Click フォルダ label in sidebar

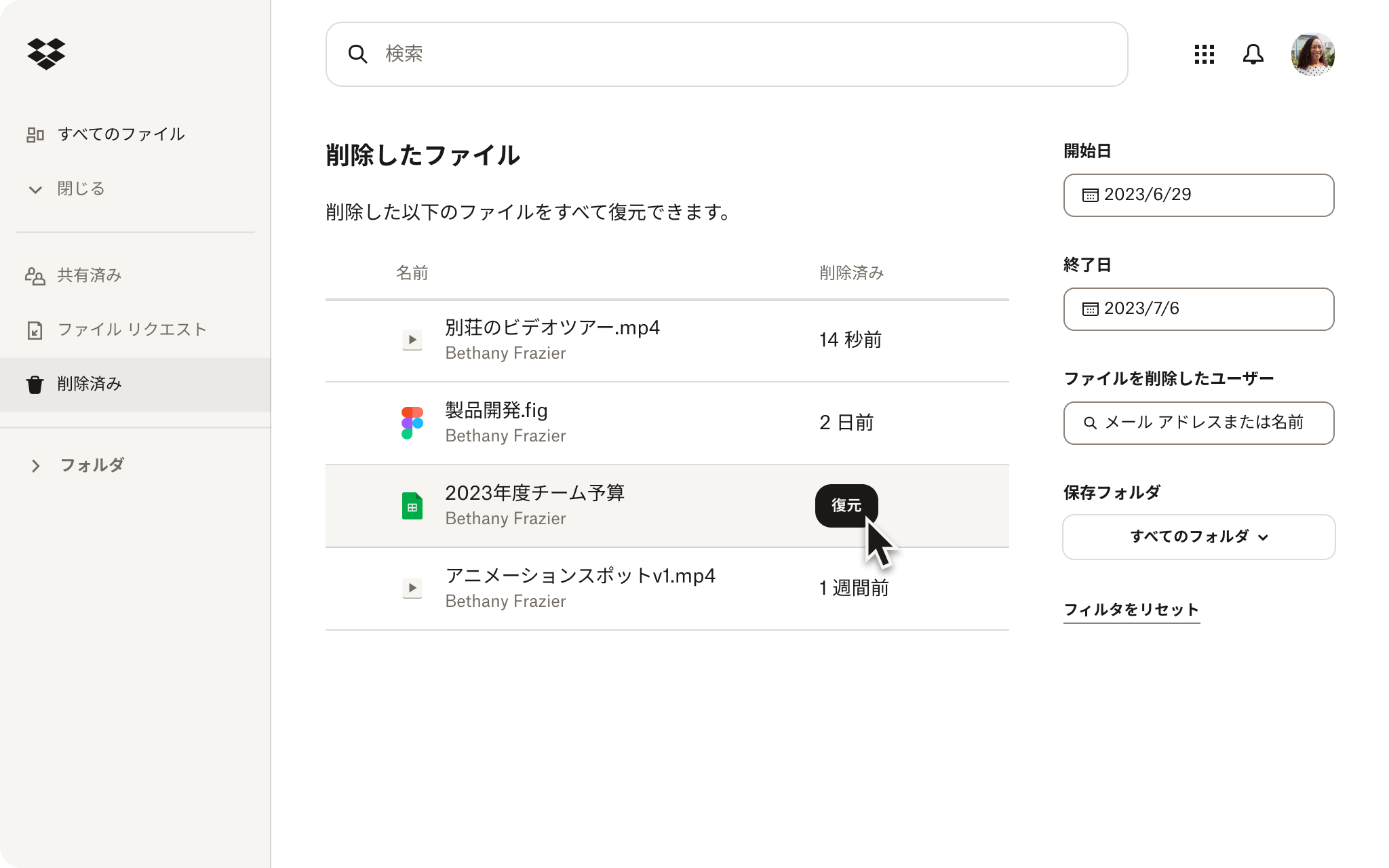pos(92,465)
